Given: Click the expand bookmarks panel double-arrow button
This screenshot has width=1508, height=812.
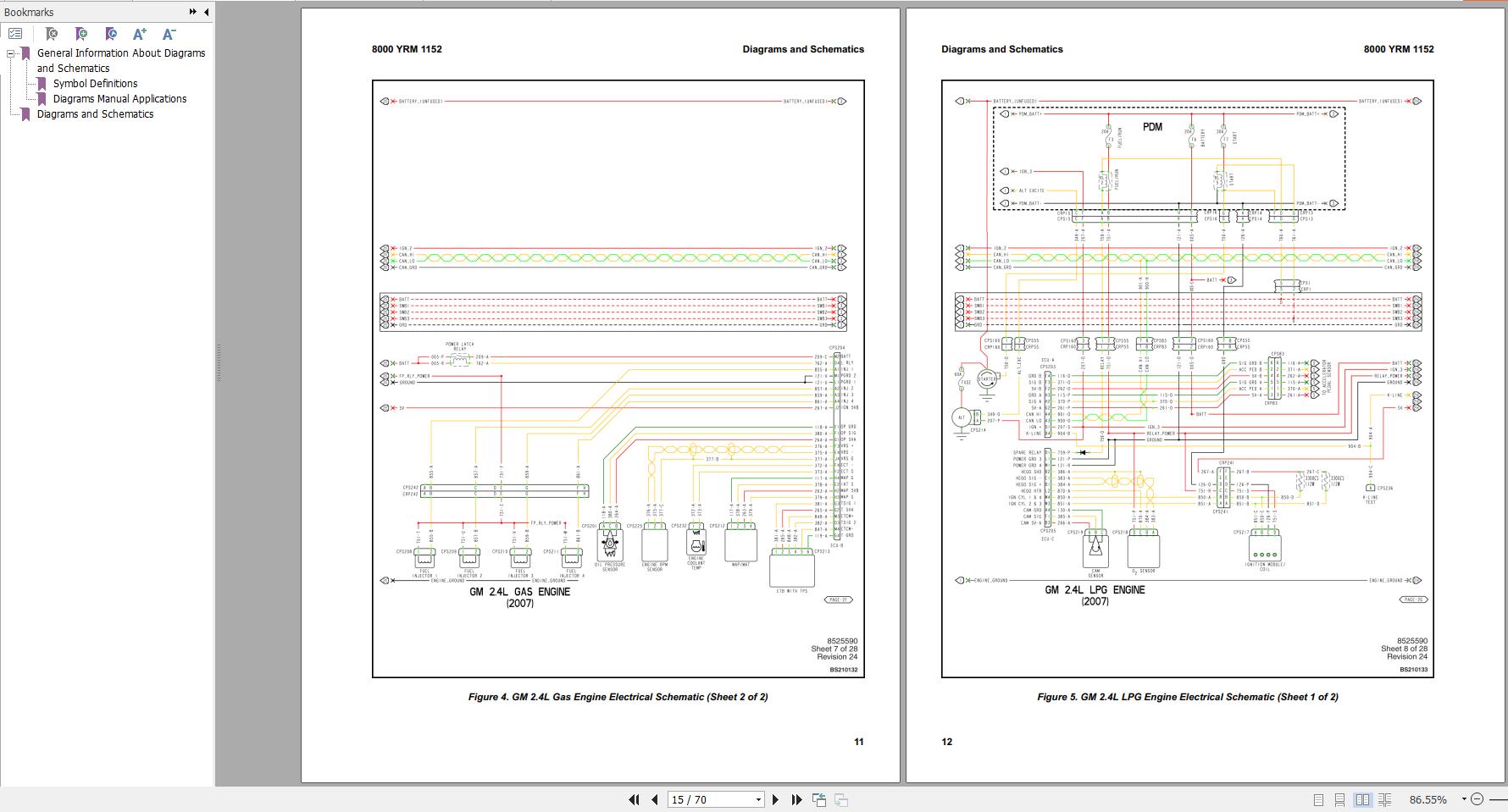Looking at the screenshot, I should [193, 12].
